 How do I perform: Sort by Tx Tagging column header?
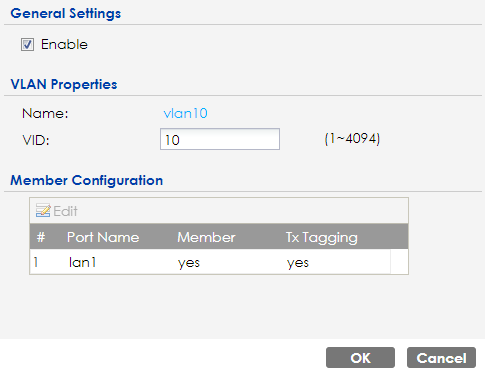tap(322, 237)
